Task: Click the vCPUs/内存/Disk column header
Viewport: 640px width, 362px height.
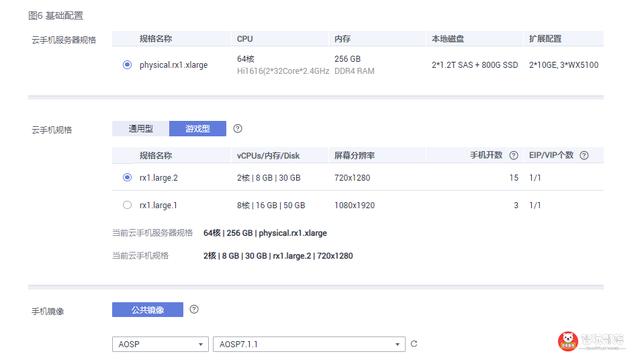Action: [x=268, y=155]
